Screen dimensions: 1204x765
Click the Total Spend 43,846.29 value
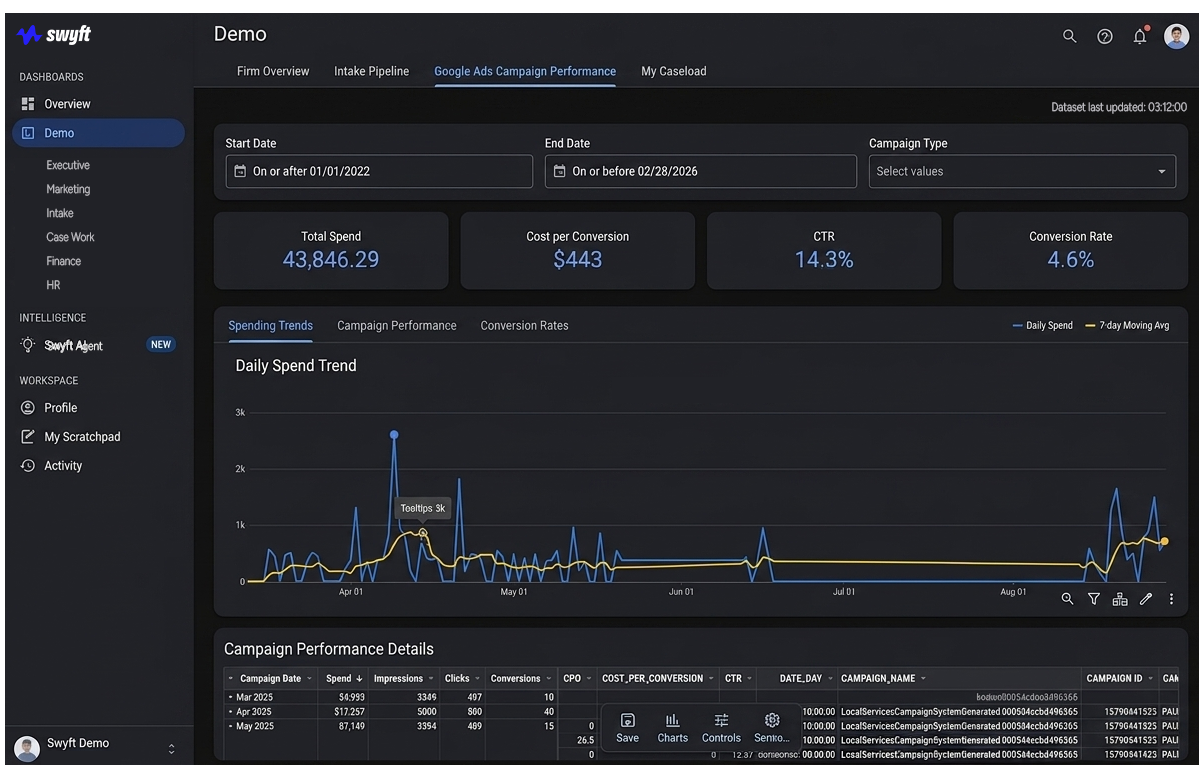tap(331, 260)
